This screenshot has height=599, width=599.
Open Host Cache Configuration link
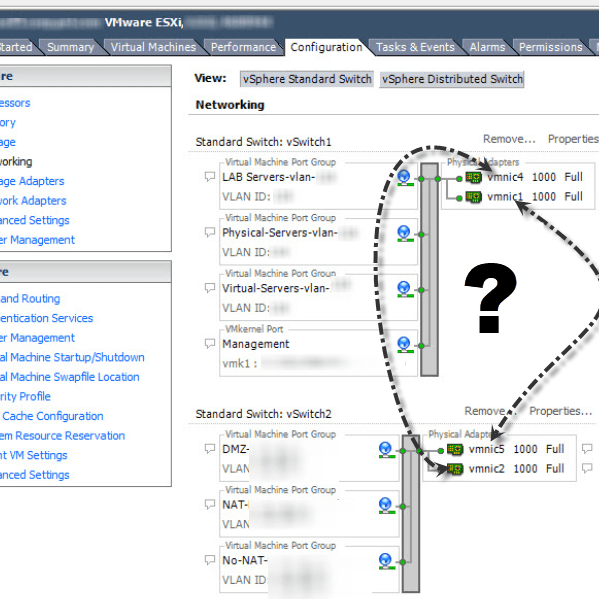click(52, 416)
